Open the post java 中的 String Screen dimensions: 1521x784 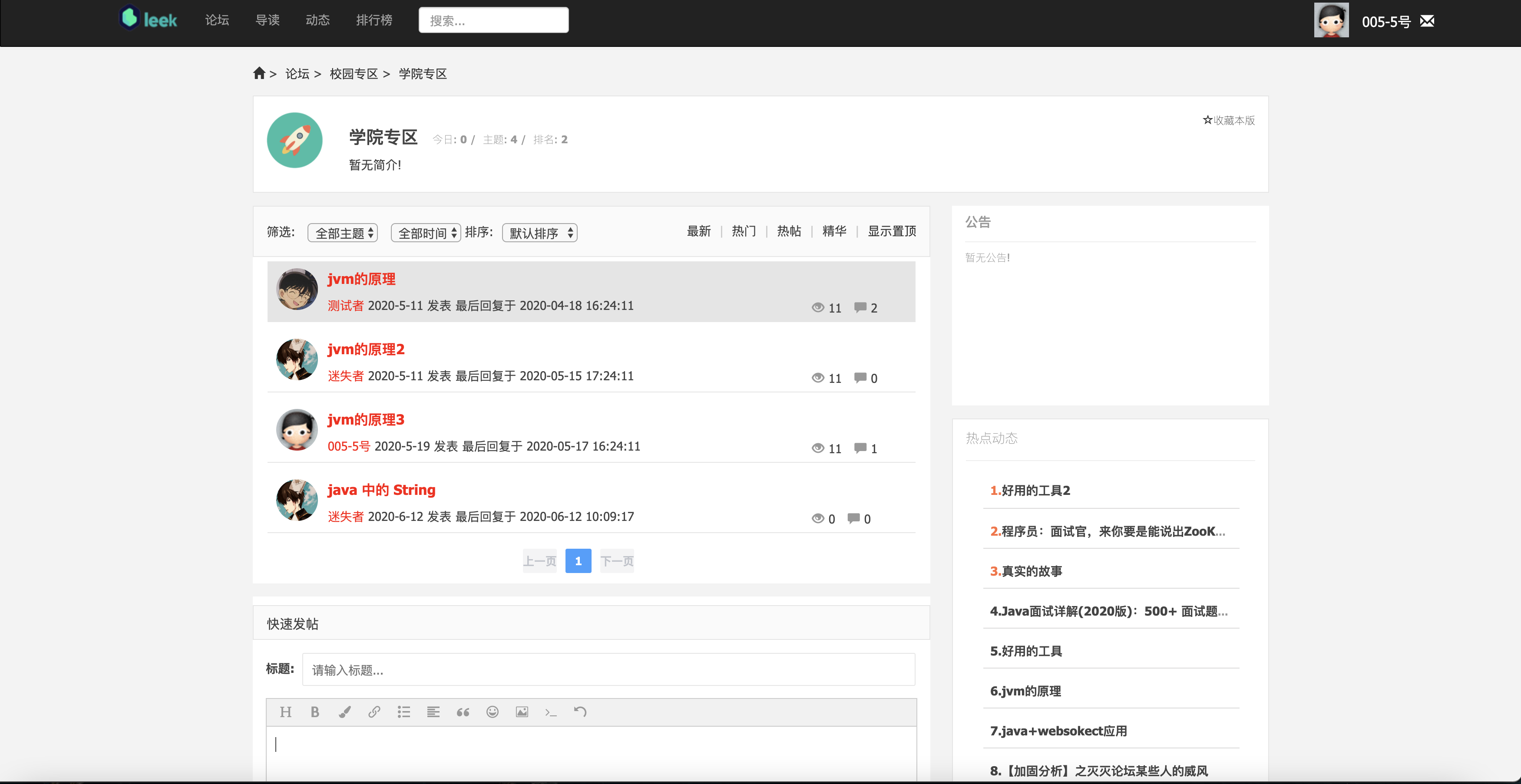coord(381,490)
